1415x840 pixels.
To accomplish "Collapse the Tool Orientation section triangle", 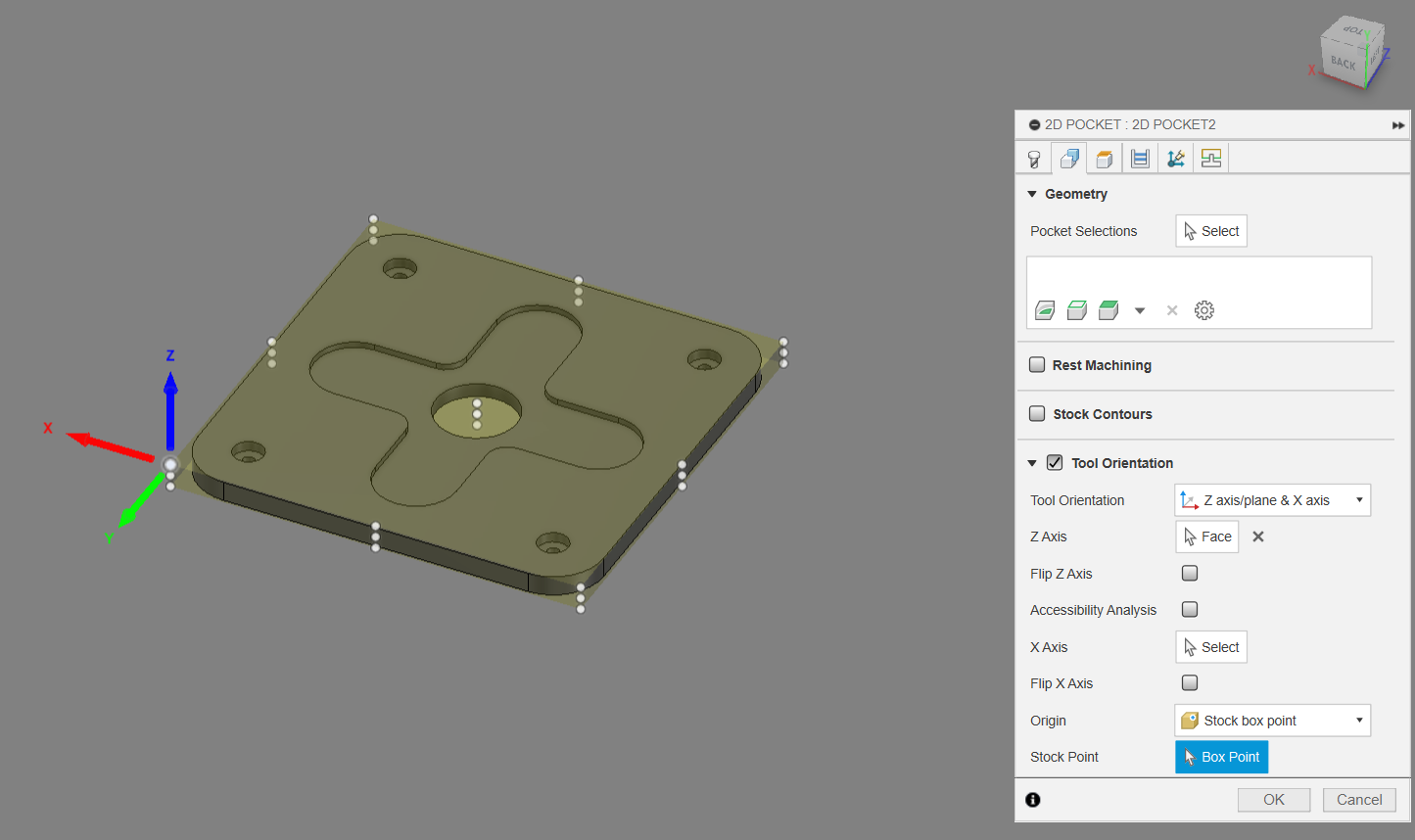I will [x=1032, y=463].
